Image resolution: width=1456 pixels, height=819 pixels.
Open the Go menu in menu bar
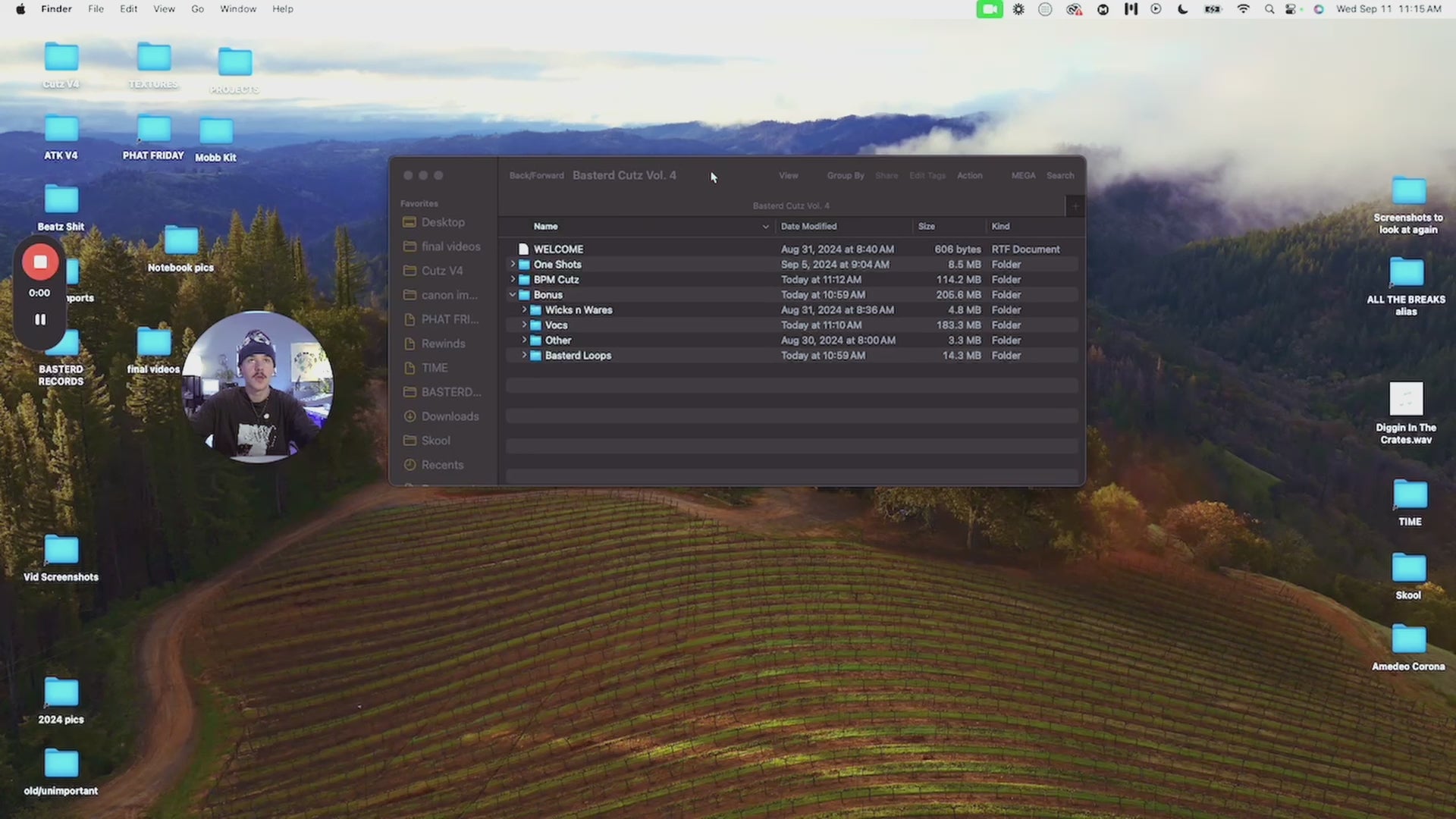(x=197, y=9)
